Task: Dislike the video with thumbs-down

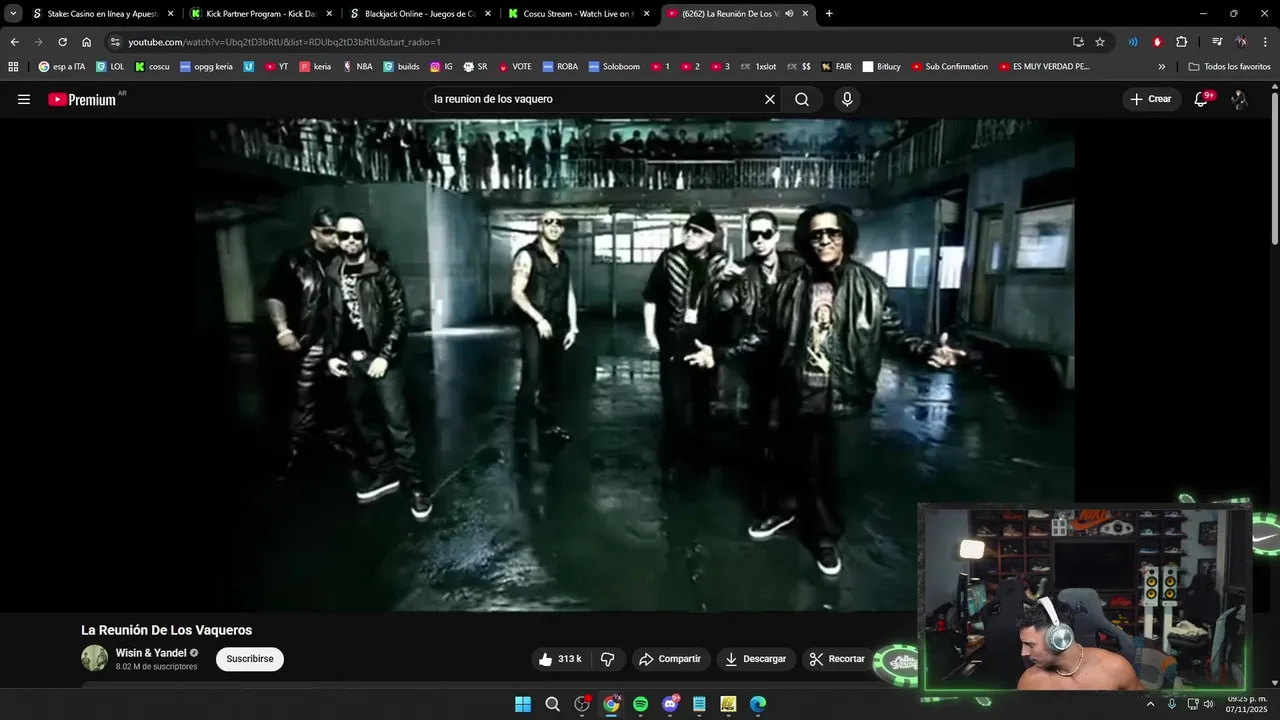Action: pos(607,659)
